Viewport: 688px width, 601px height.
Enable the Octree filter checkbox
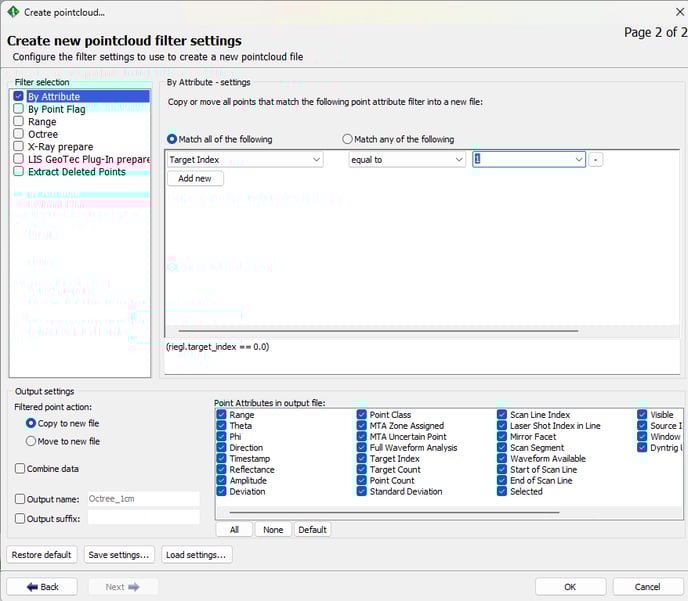coord(19,134)
